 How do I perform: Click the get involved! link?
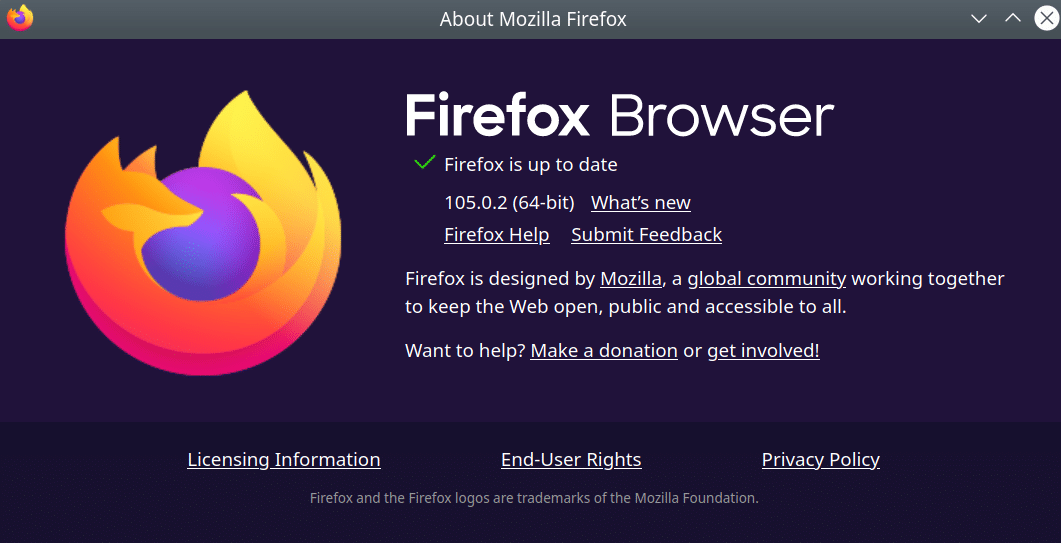point(763,351)
